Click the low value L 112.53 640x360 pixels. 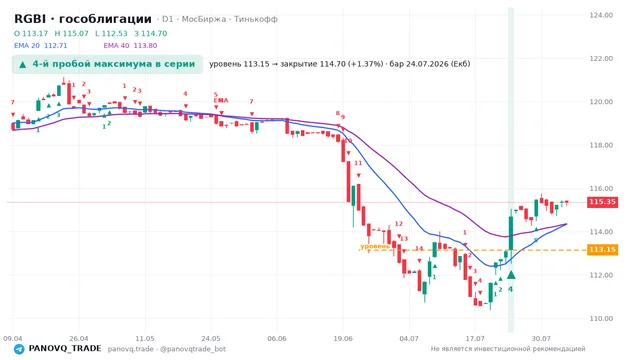coord(111,33)
